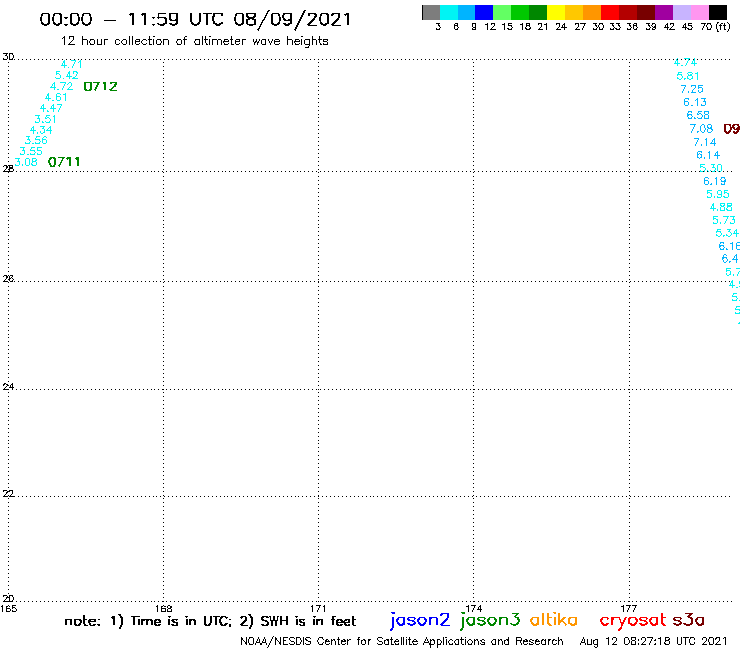Select the orange swatch in the color scale
Image resolution: width=740 pixels, height=650 pixels.
coord(592,12)
